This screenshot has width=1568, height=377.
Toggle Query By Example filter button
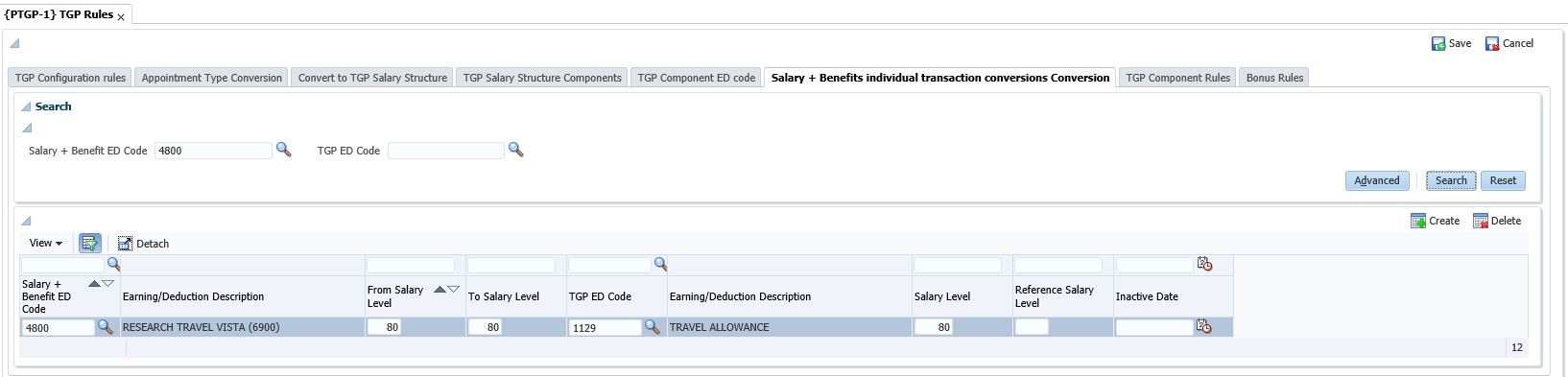(90, 244)
